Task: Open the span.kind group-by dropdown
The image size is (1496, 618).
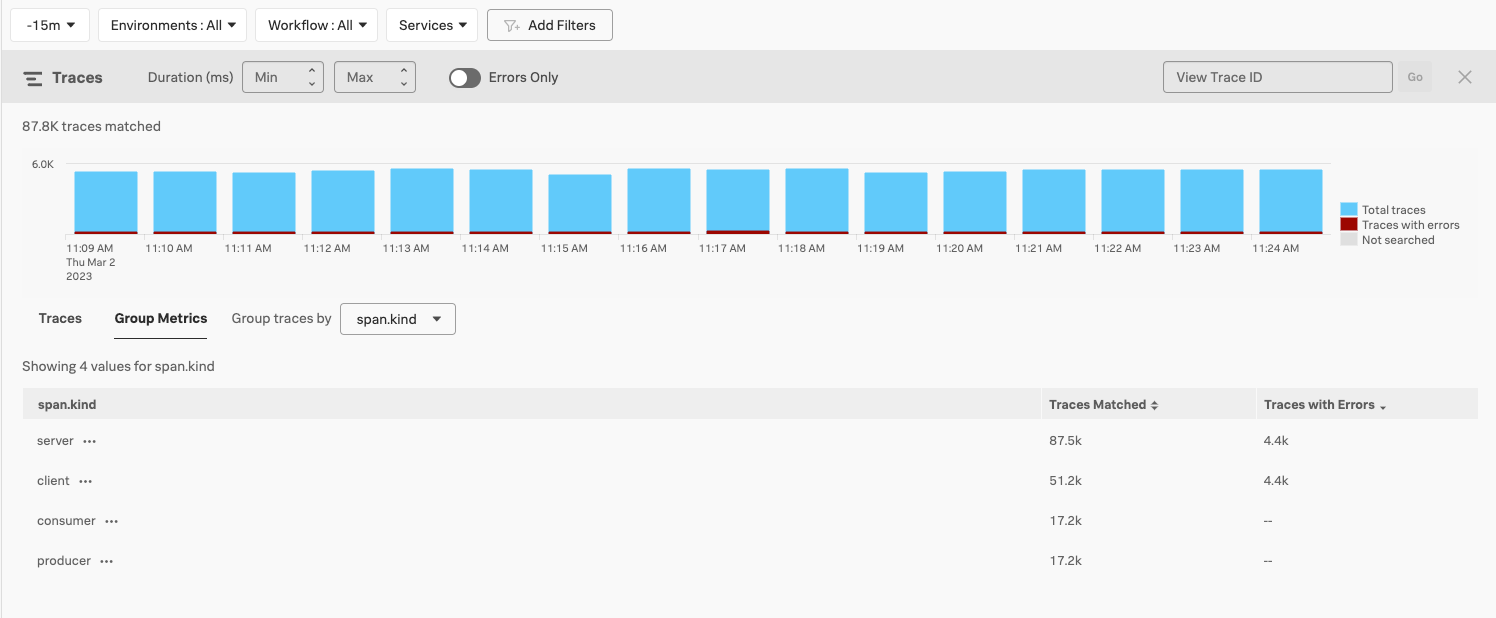Action: 398,319
